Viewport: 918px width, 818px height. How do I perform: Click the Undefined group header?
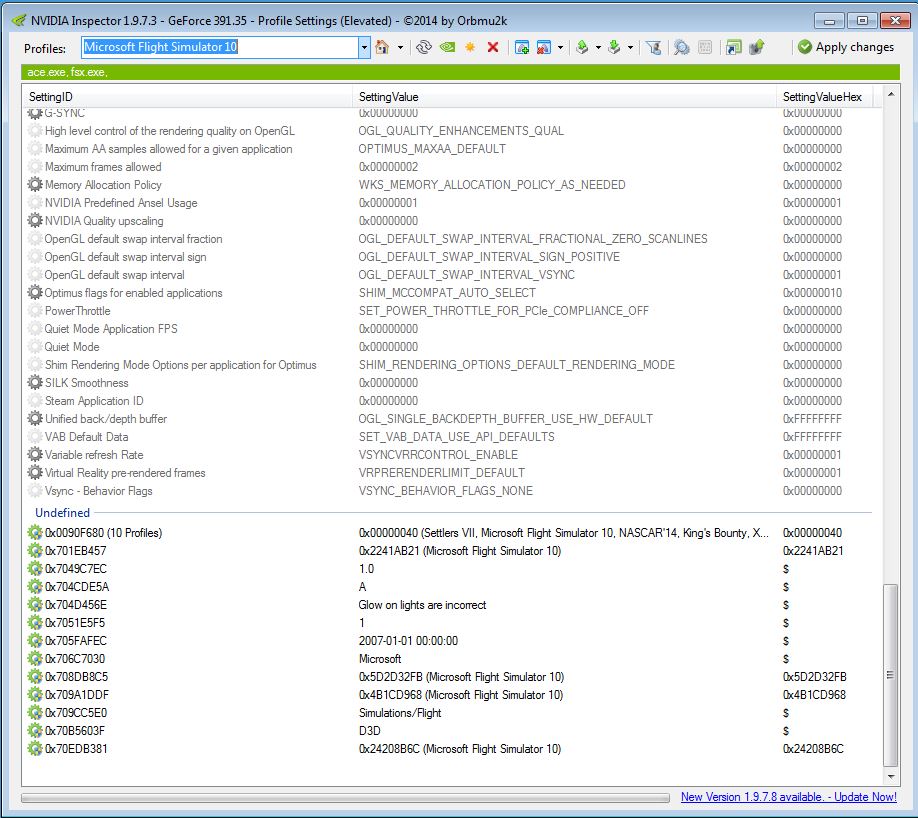62,513
